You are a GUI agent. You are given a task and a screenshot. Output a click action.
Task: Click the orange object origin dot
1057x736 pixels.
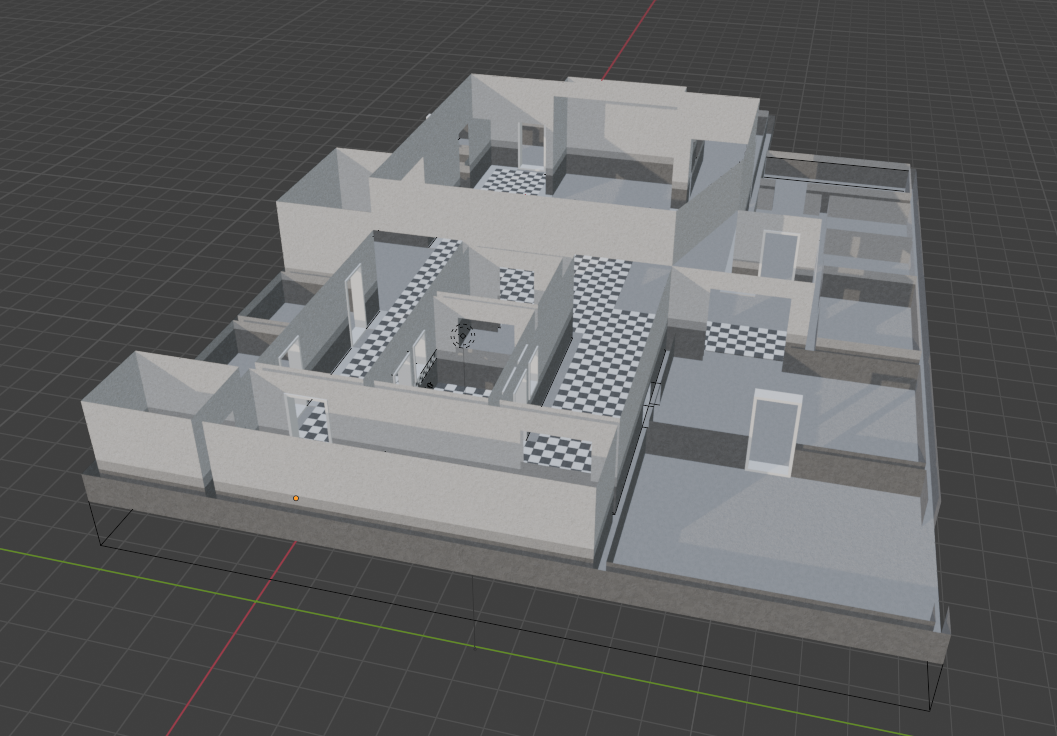click(x=296, y=498)
